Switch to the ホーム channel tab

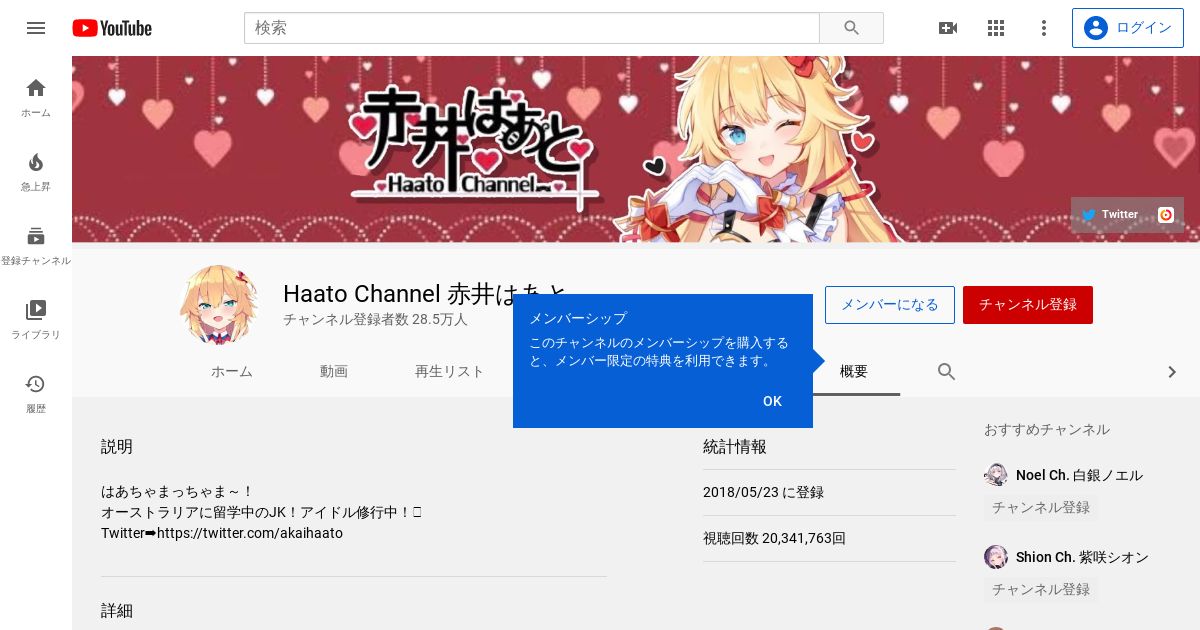pos(231,372)
